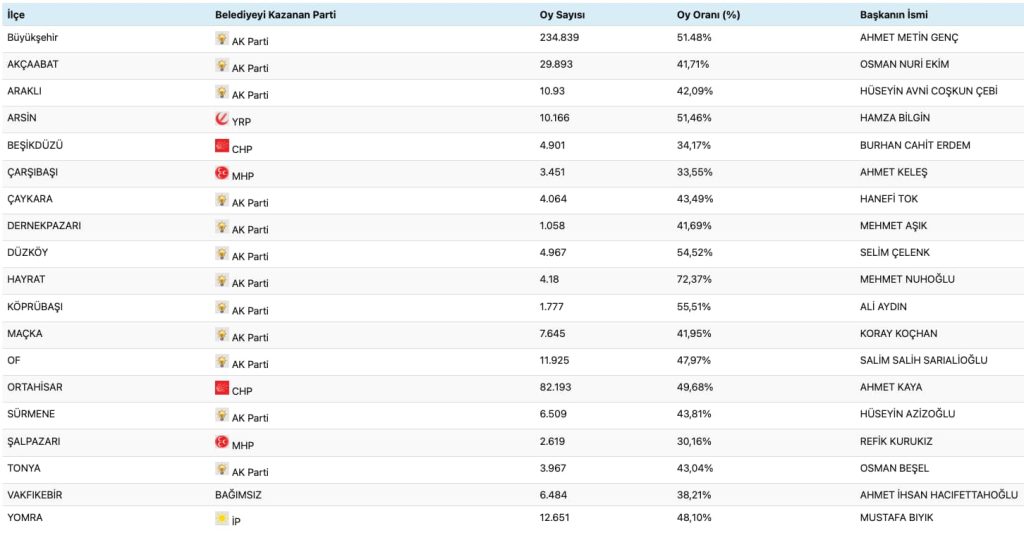The image size is (1024, 533).
Task: Click AK Parti logo in Büyükşehir row
Action: coord(222,38)
